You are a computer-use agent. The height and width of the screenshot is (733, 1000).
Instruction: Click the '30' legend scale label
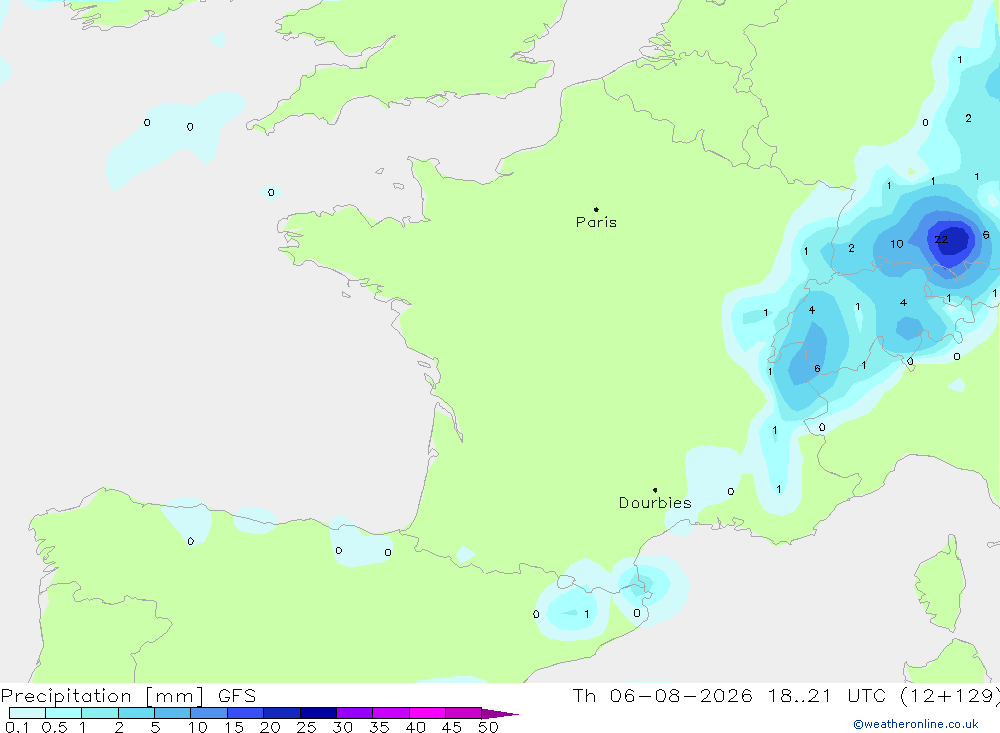[342, 727]
